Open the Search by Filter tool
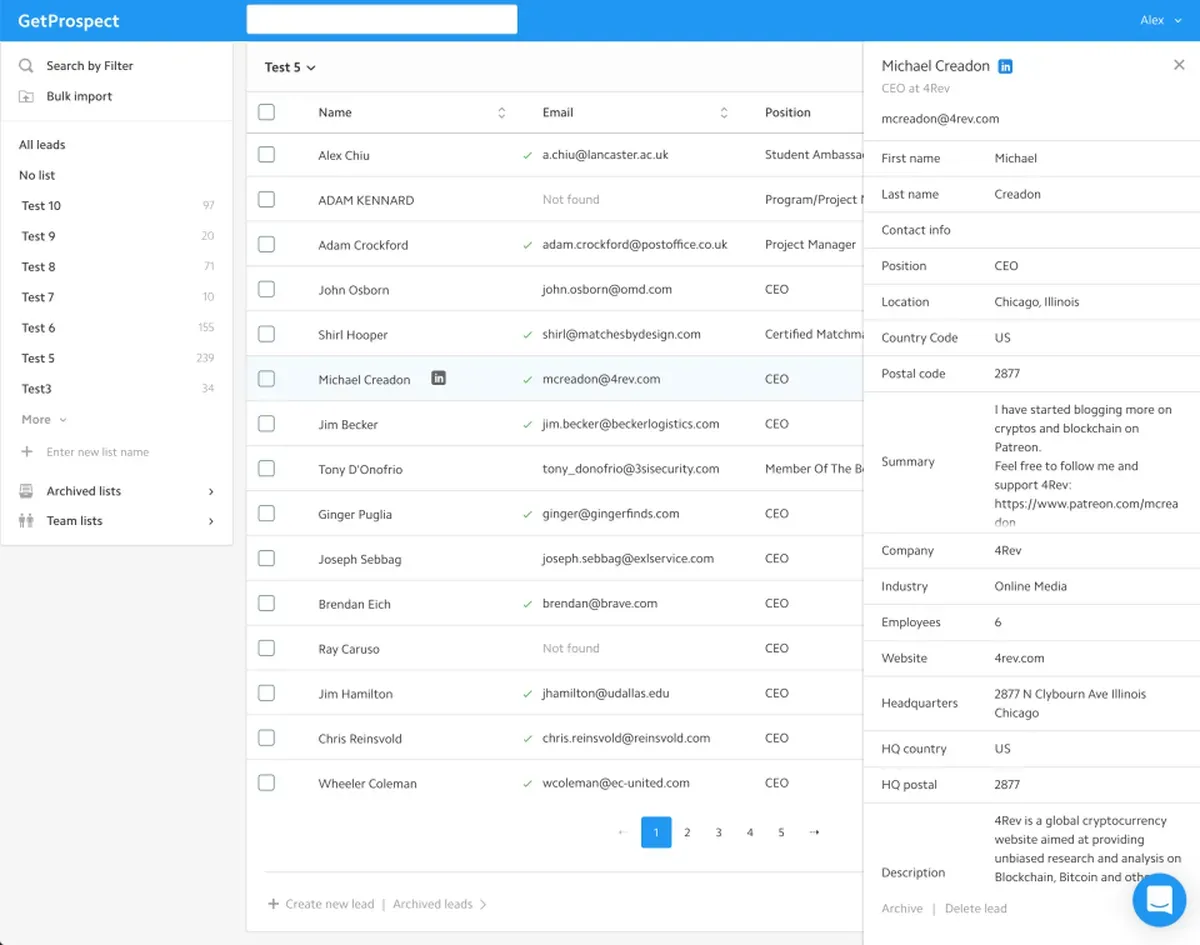Screen dimensions: 1200x945 (x=25, y=64)
